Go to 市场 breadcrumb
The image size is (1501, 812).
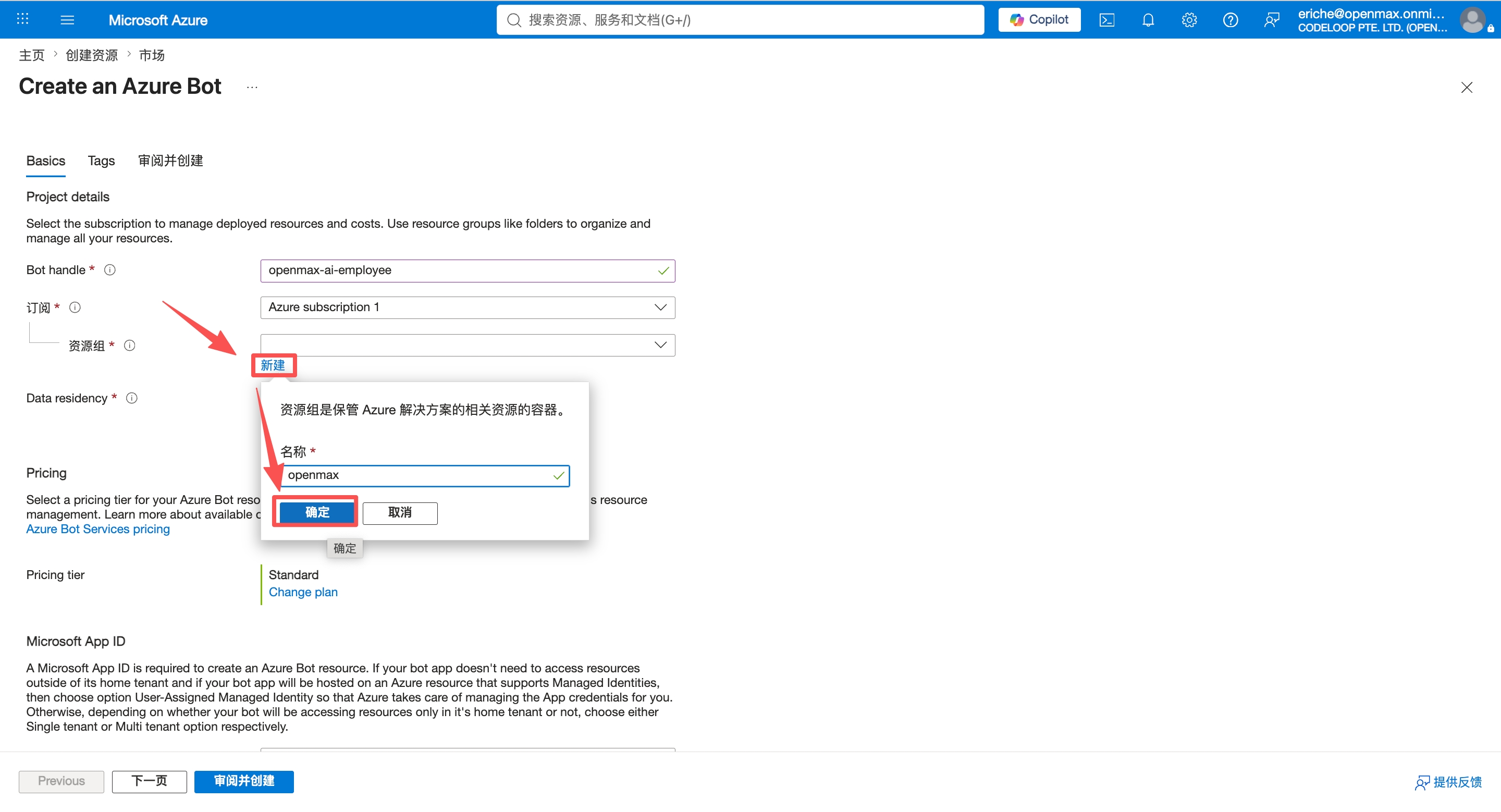[x=152, y=55]
